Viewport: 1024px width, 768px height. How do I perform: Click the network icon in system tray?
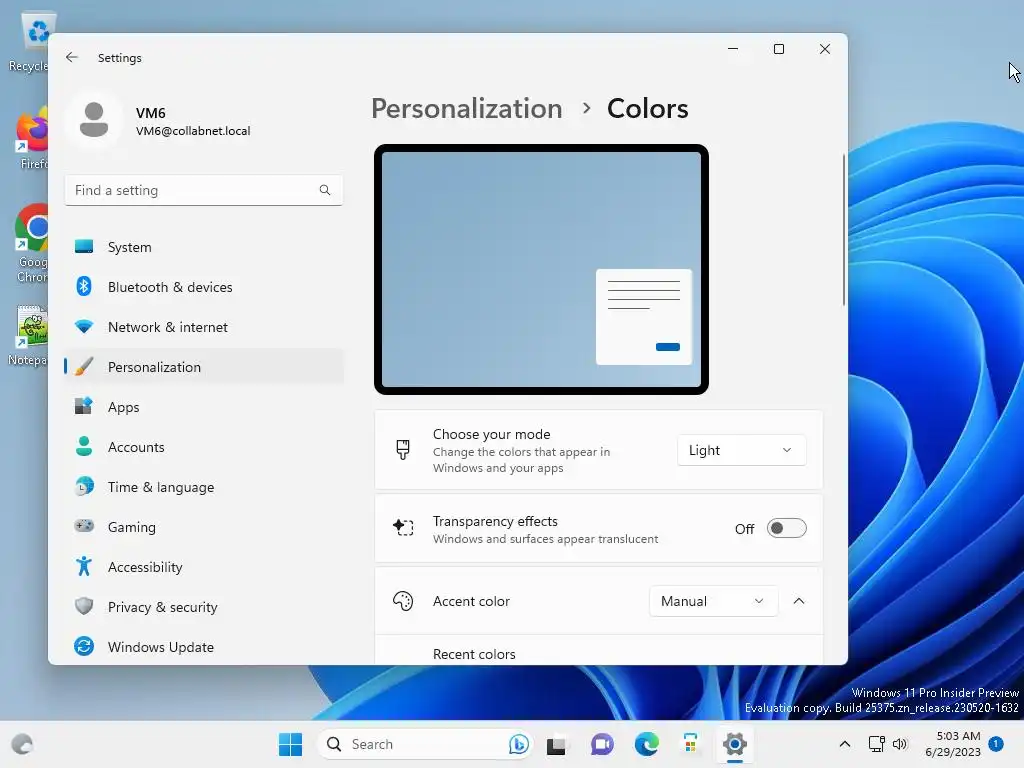click(876, 744)
